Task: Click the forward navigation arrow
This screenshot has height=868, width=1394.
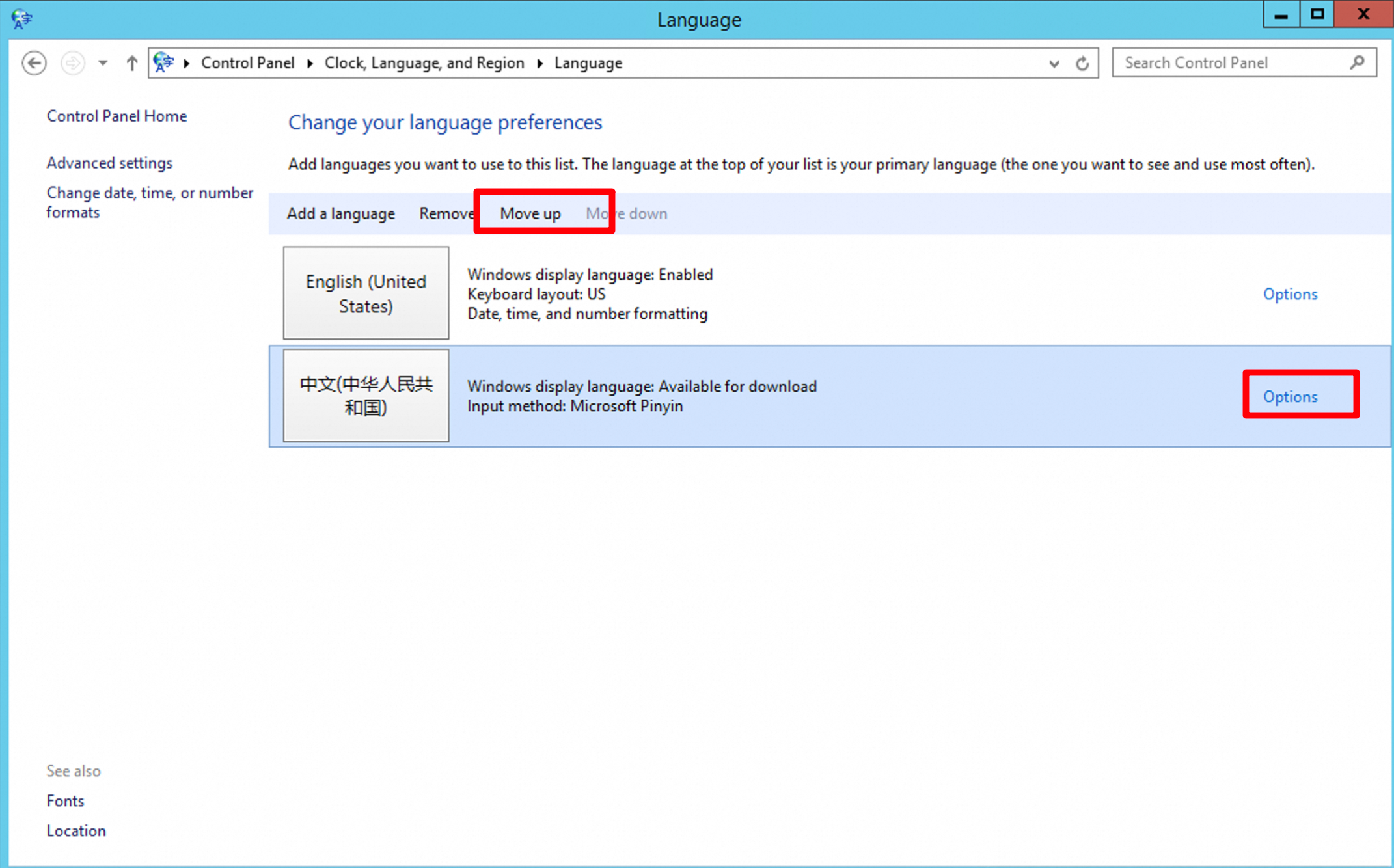Action: pos(72,62)
